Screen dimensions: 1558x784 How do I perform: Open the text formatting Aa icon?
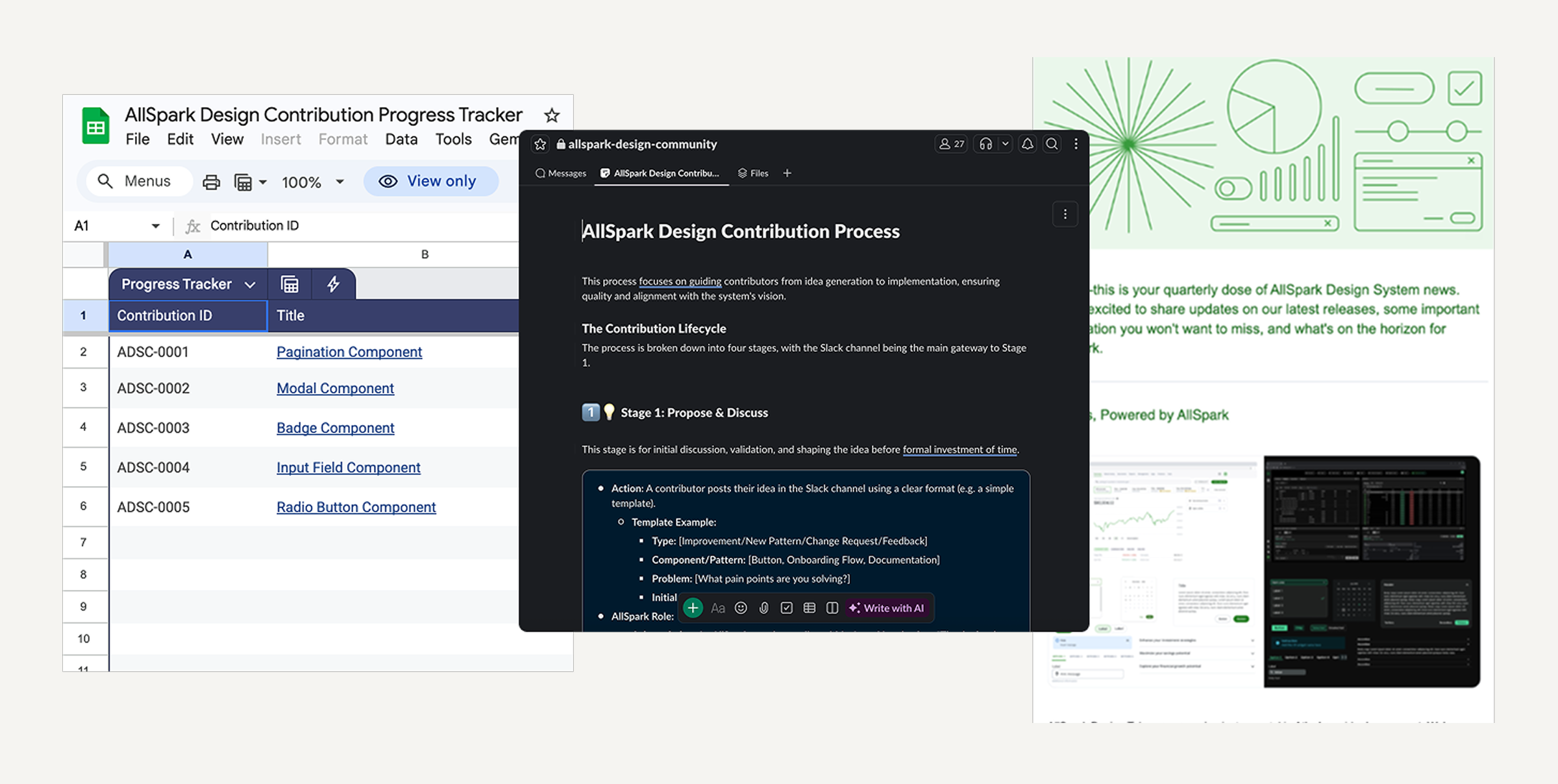(x=718, y=608)
